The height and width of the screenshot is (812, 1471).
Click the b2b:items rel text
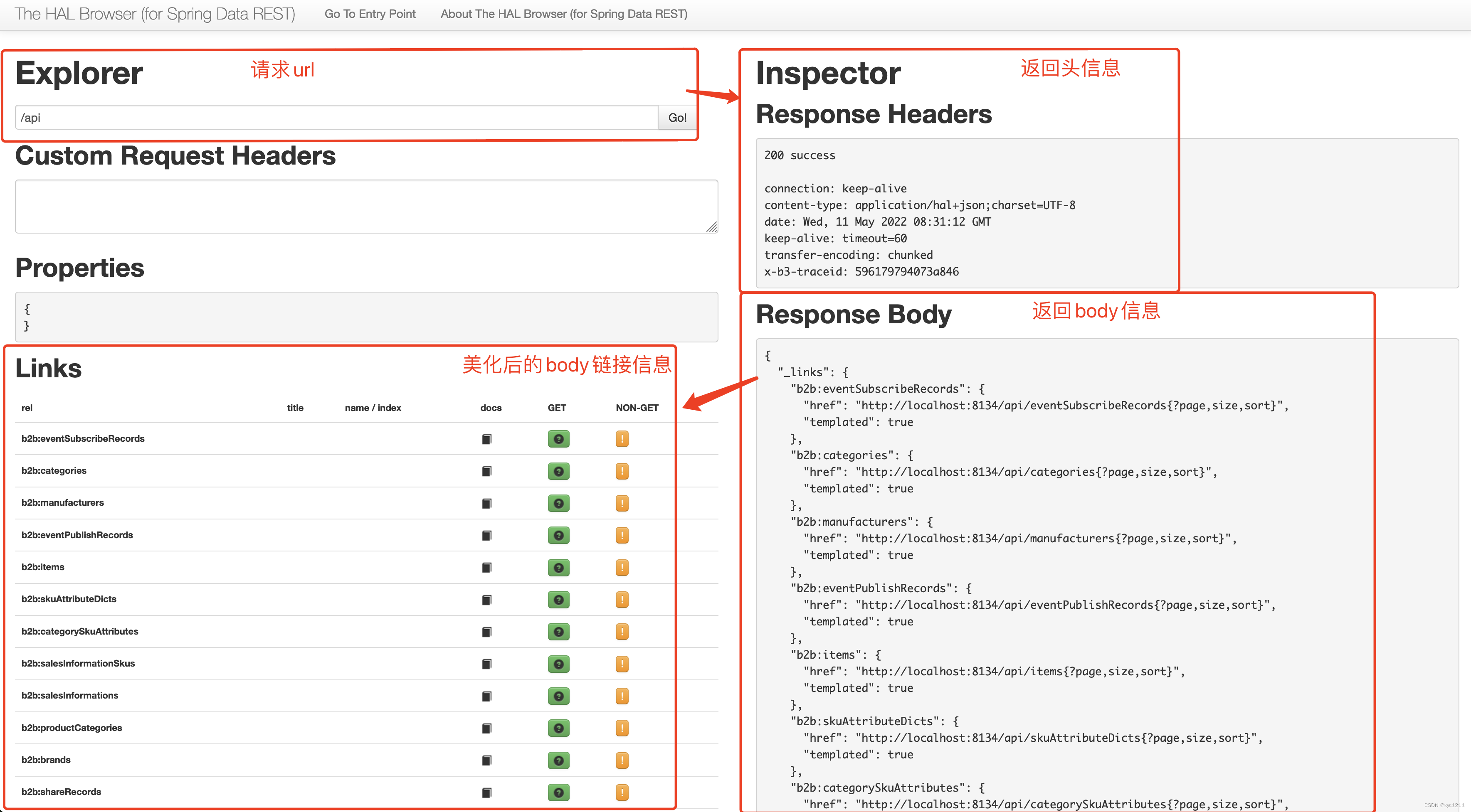tap(43, 567)
